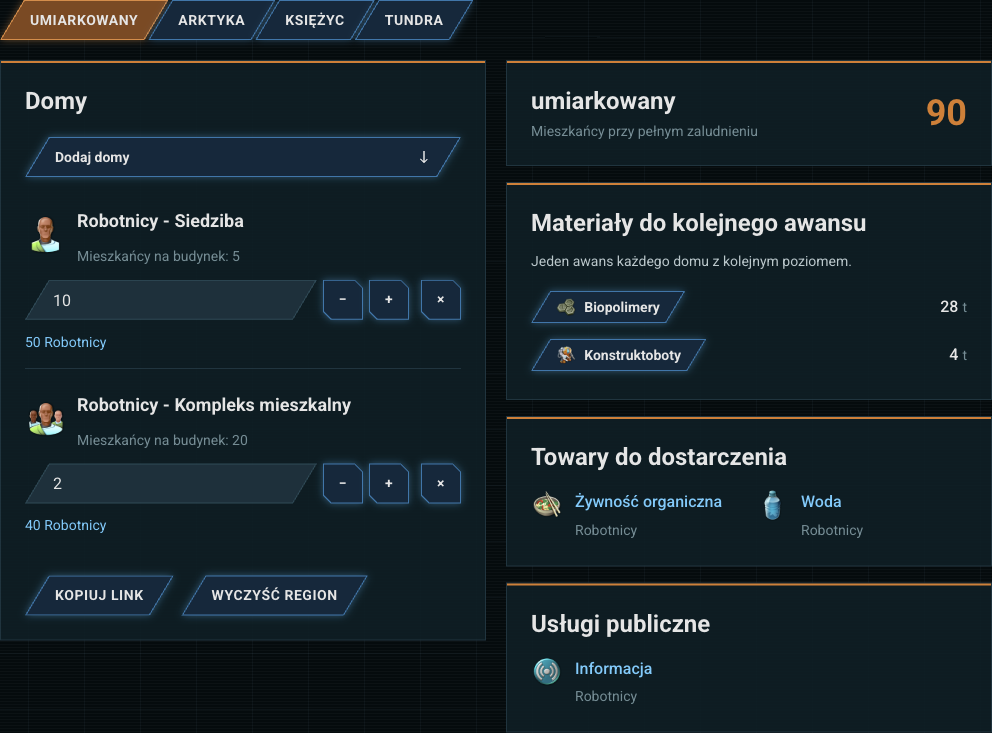
Task: Click the Informacja signal icon
Action: [x=547, y=672]
